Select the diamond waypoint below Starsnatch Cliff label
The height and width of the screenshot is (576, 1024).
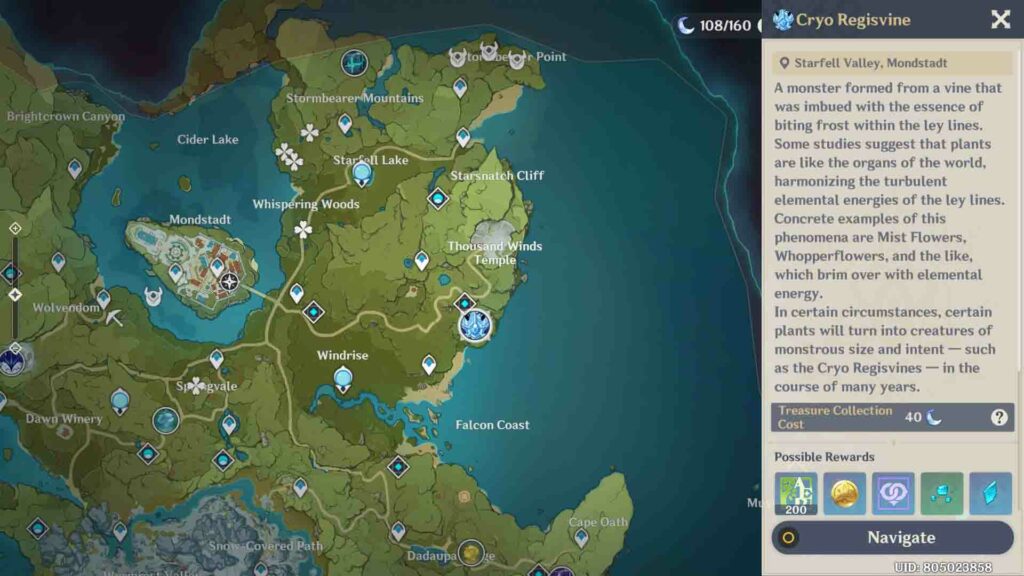click(x=438, y=198)
